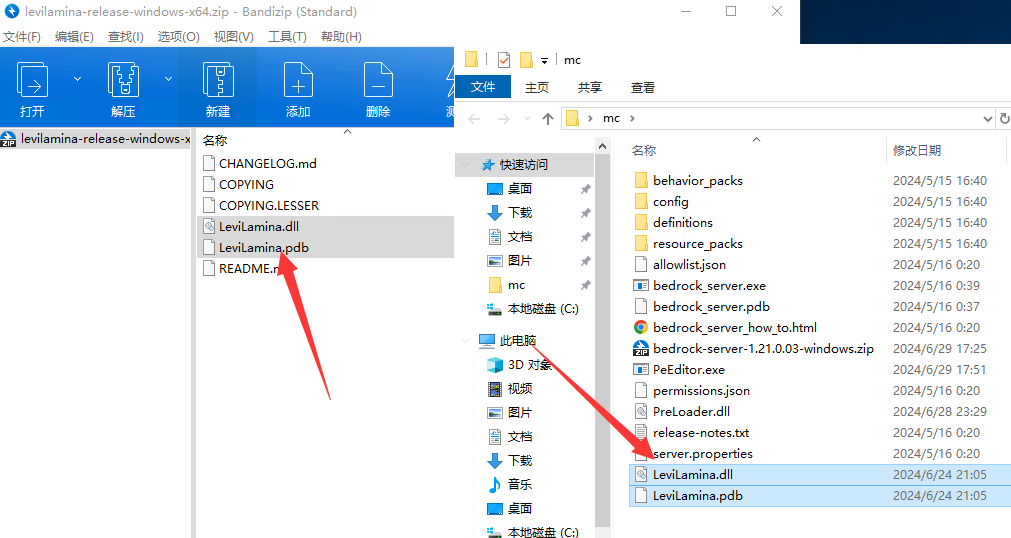Unpin 桌面 using its pin icon

[585, 189]
